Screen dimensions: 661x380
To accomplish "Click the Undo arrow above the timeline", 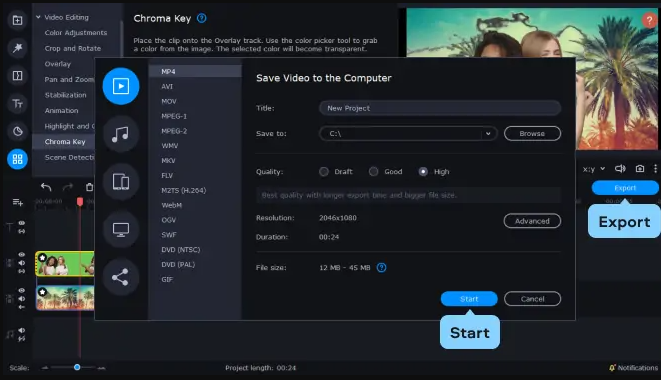I will (46, 187).
